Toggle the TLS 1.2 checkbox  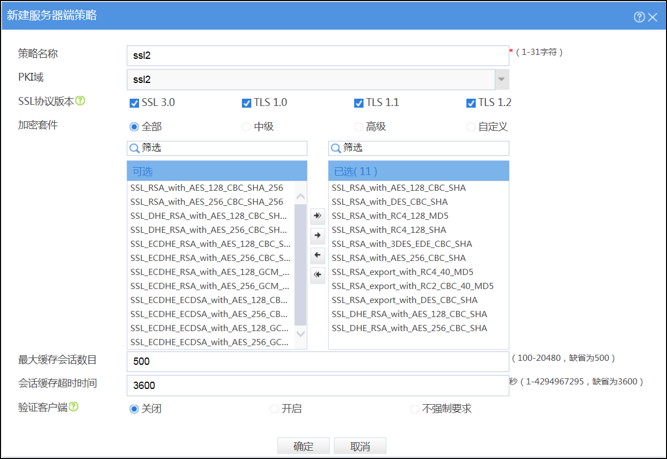tap(471, 103)
